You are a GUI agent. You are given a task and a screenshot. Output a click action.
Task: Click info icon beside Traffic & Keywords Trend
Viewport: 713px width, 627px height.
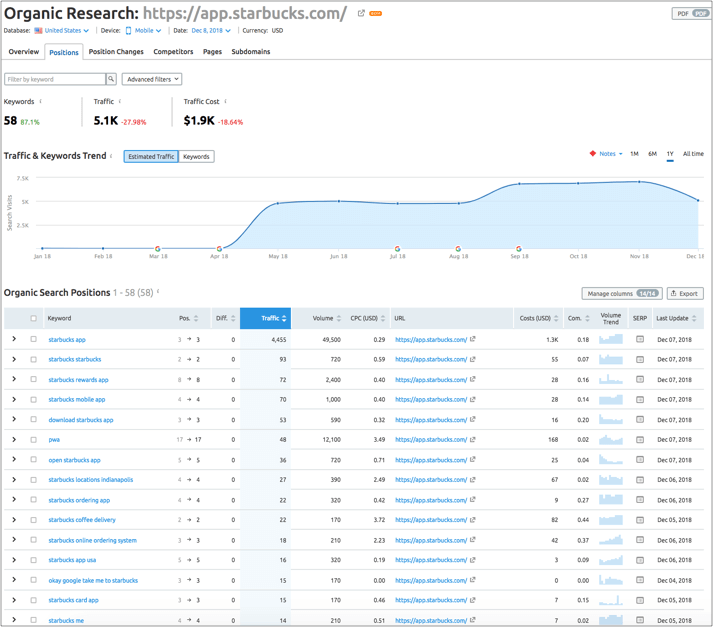click(111, 156)
